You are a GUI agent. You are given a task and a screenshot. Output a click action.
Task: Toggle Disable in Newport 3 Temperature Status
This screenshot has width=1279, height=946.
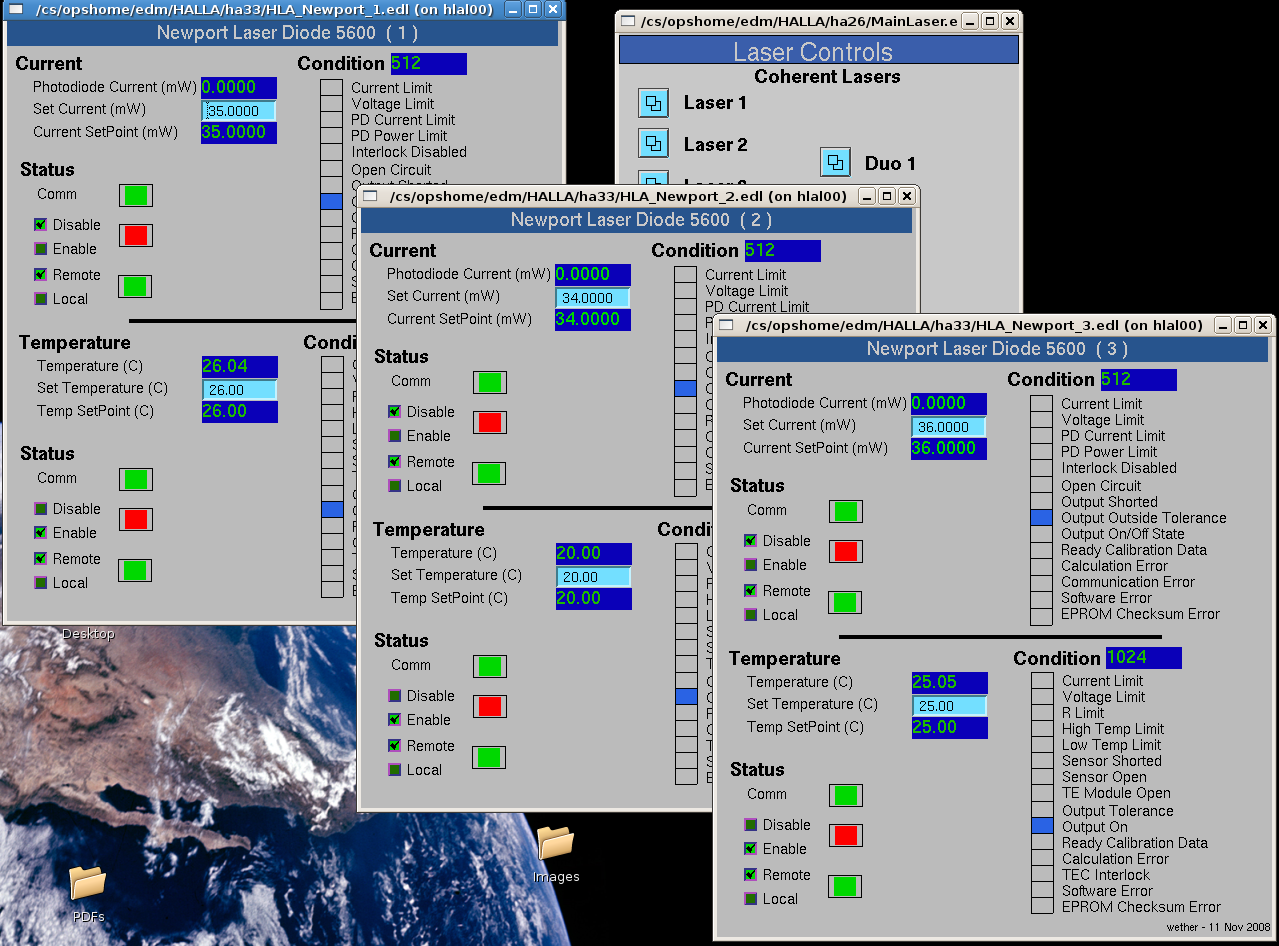[x=751, y=825]
